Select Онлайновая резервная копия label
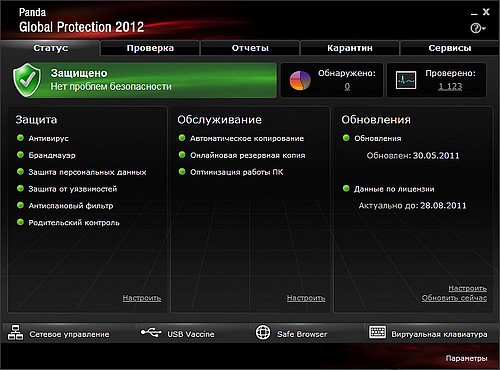This screenshot has height=370, width=500. (248, 155)
